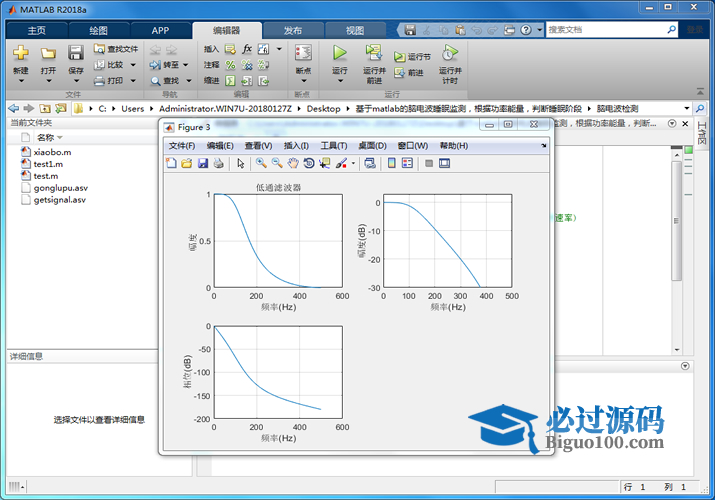Select the rotate 3D tool in Figure 3
The height and width of the screenshot is (500, 715).
(309, 163)
